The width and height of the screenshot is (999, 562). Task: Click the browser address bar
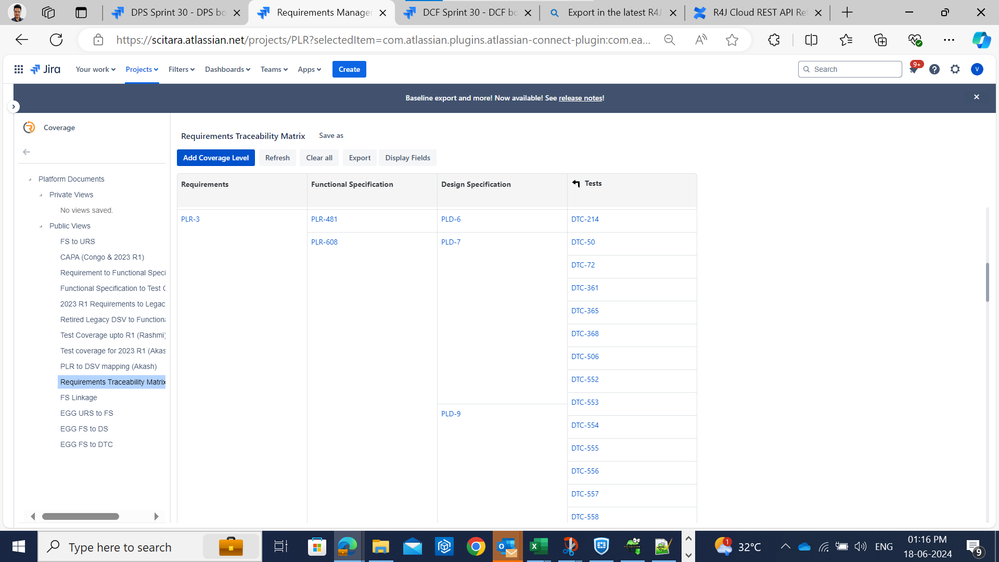382,40
